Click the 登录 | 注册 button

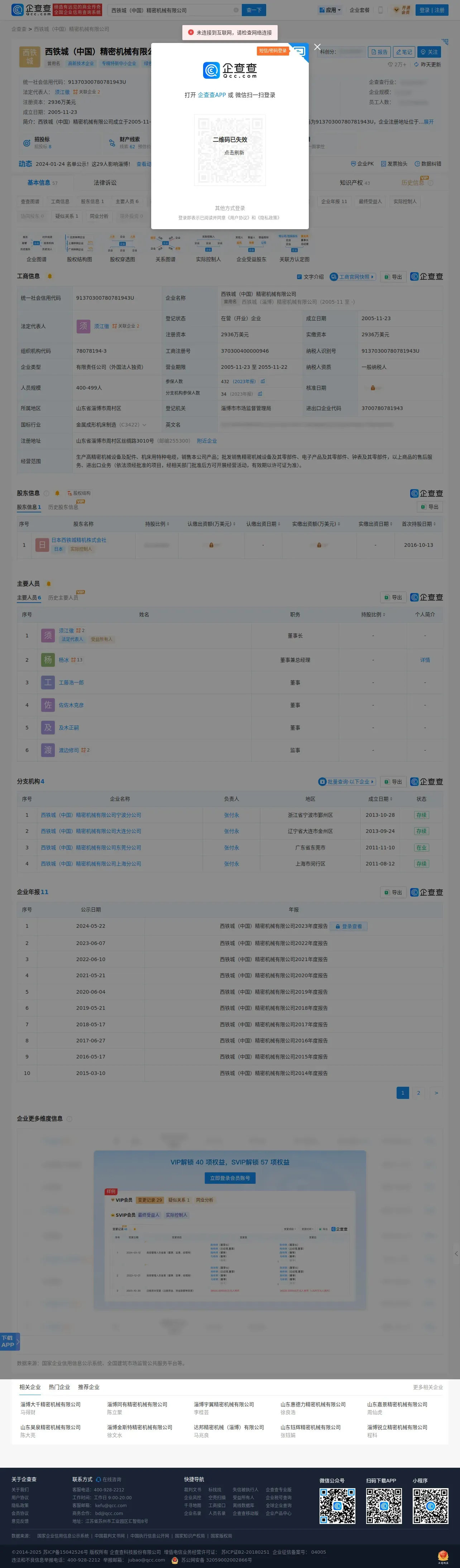tap(431, 10)
